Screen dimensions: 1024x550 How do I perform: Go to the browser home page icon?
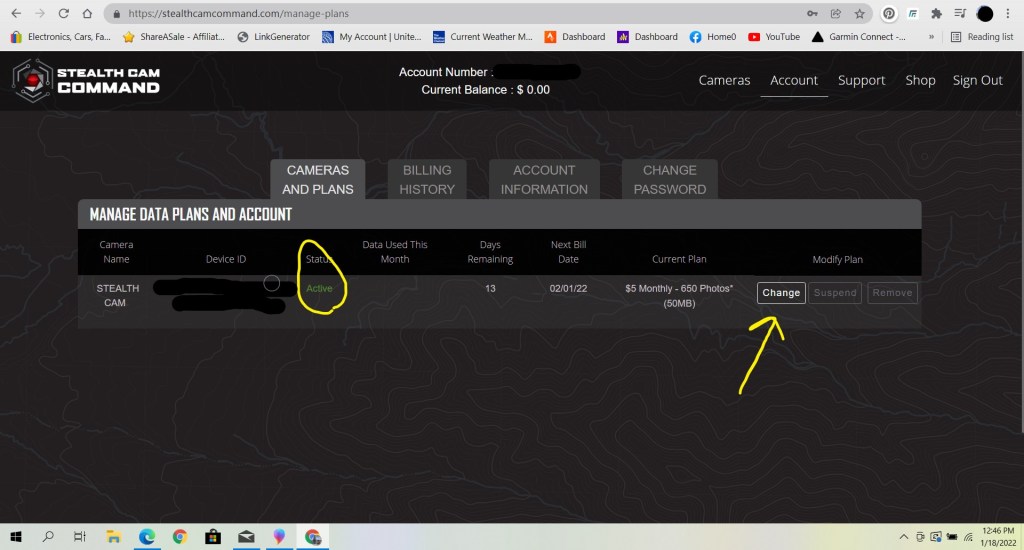88,14
